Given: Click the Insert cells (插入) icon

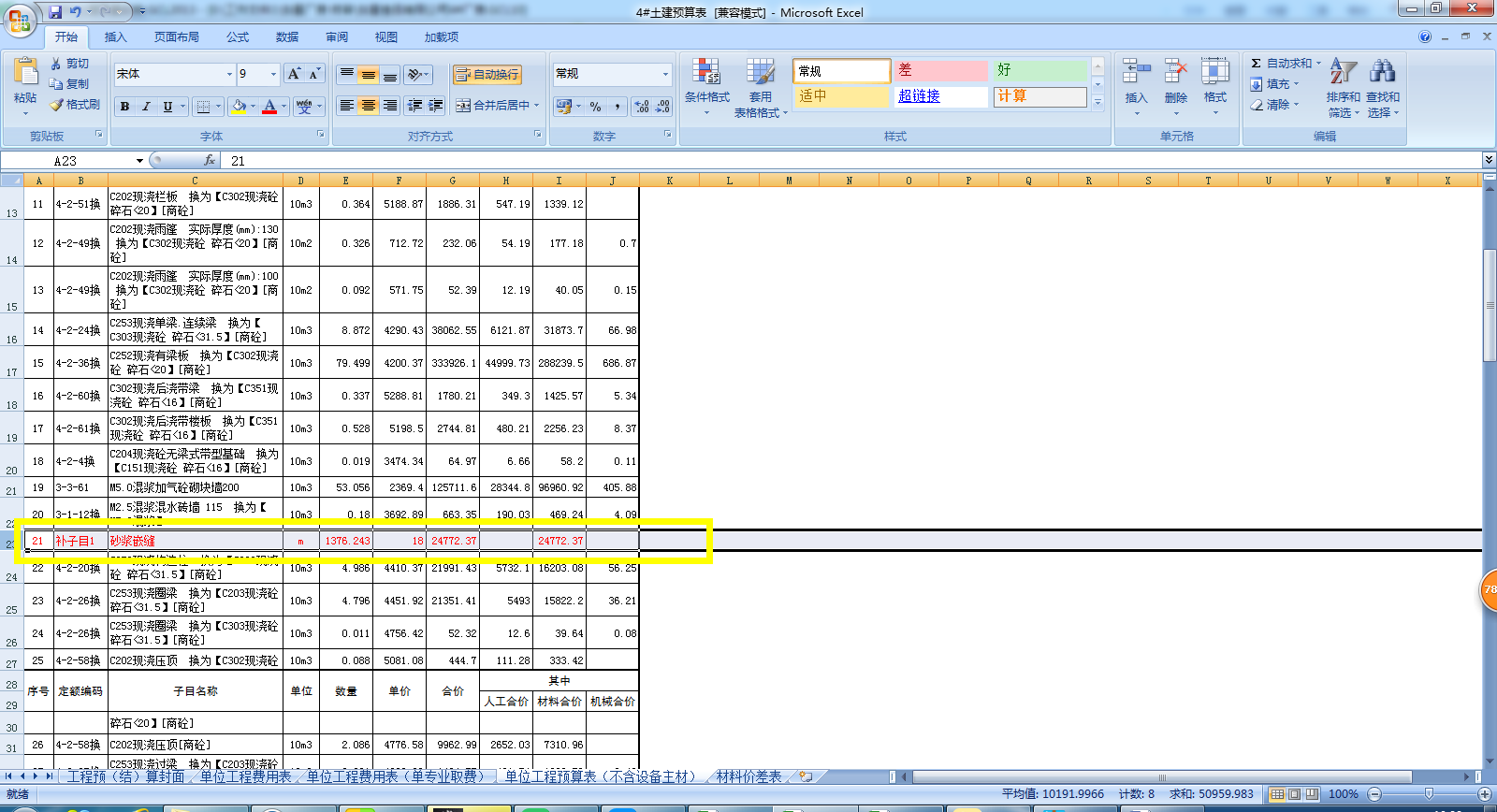Looking at the screenshot, I should pos(1136,72).
